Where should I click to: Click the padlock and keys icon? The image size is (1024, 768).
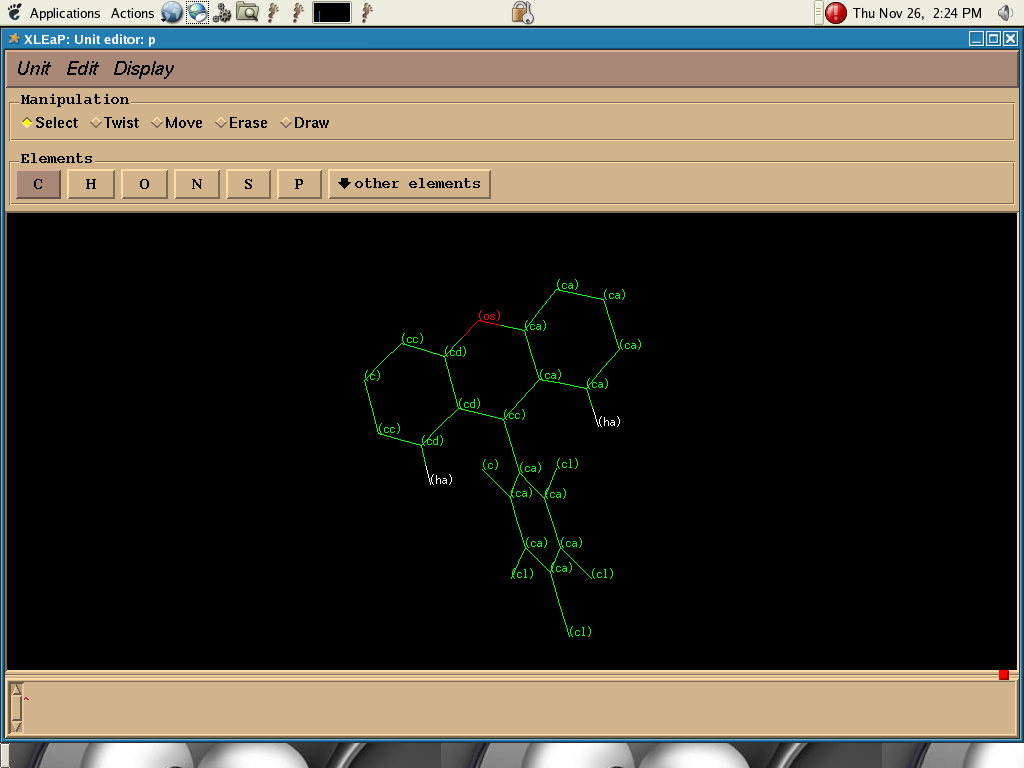point(521,12)
